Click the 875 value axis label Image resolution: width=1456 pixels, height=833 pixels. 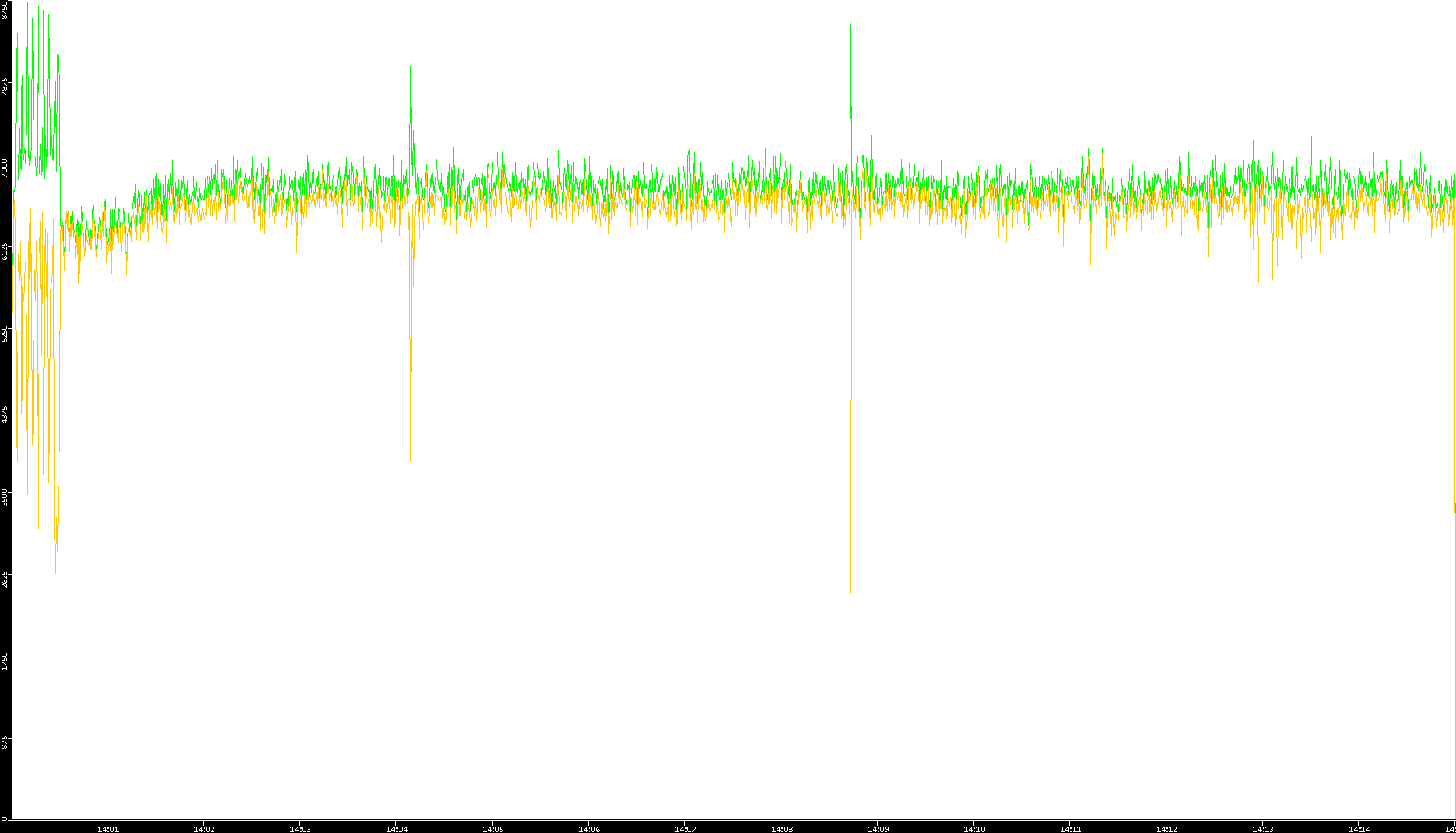[5, 742]
